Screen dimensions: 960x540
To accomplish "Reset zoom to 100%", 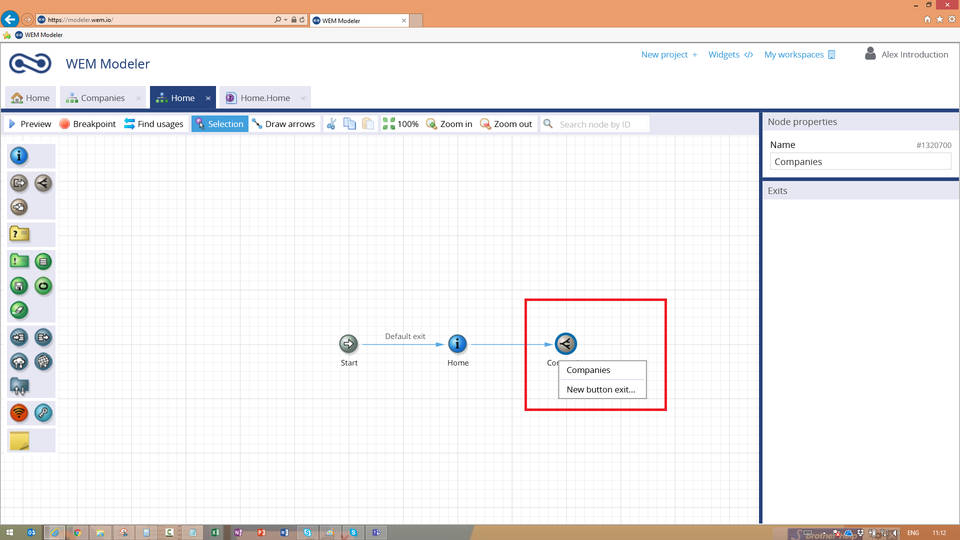I will point(401,124).
